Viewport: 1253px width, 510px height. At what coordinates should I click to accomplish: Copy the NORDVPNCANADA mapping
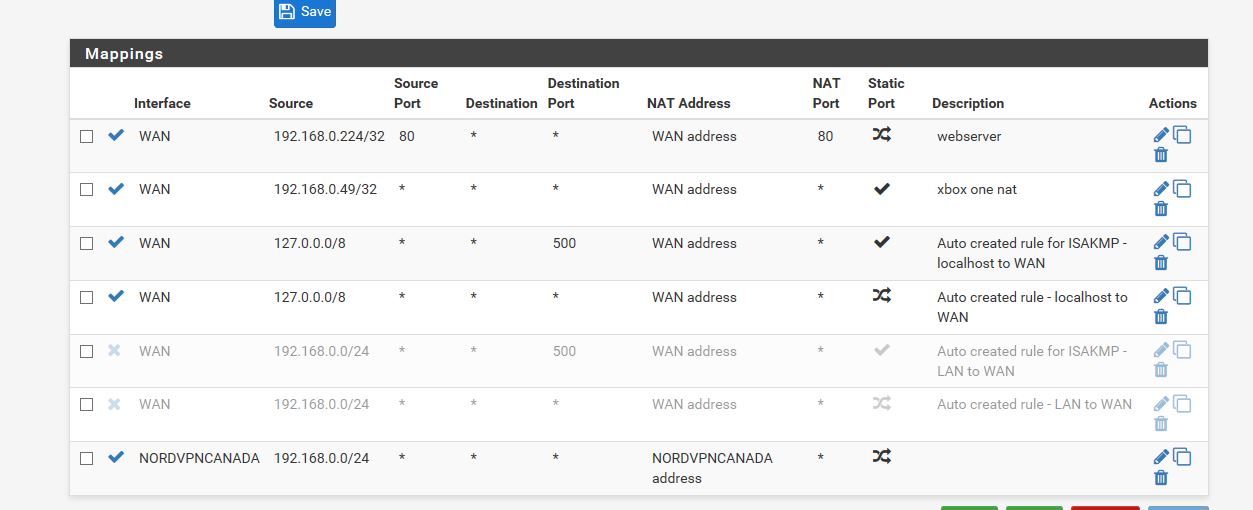(1182, 457)
